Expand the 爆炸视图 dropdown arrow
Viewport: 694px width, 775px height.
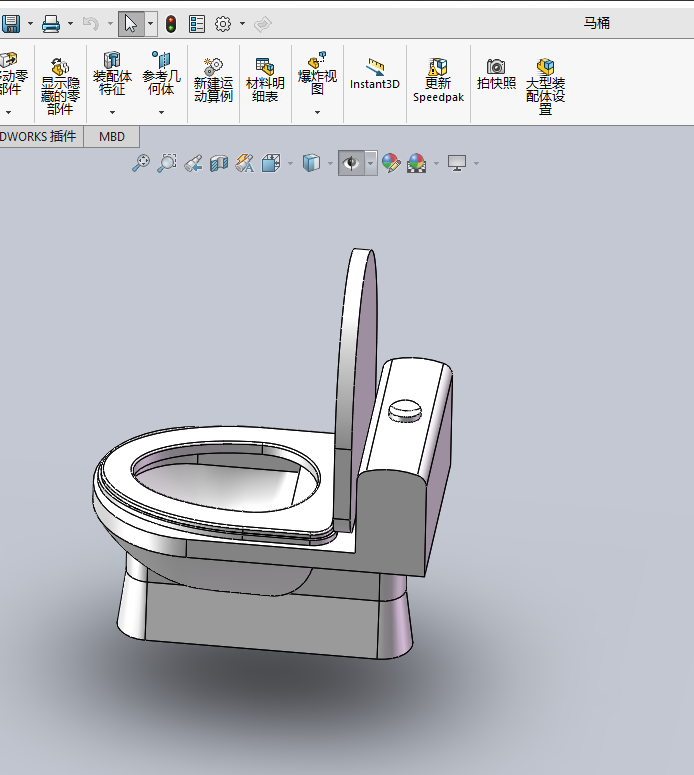click(x=317, y=112)
